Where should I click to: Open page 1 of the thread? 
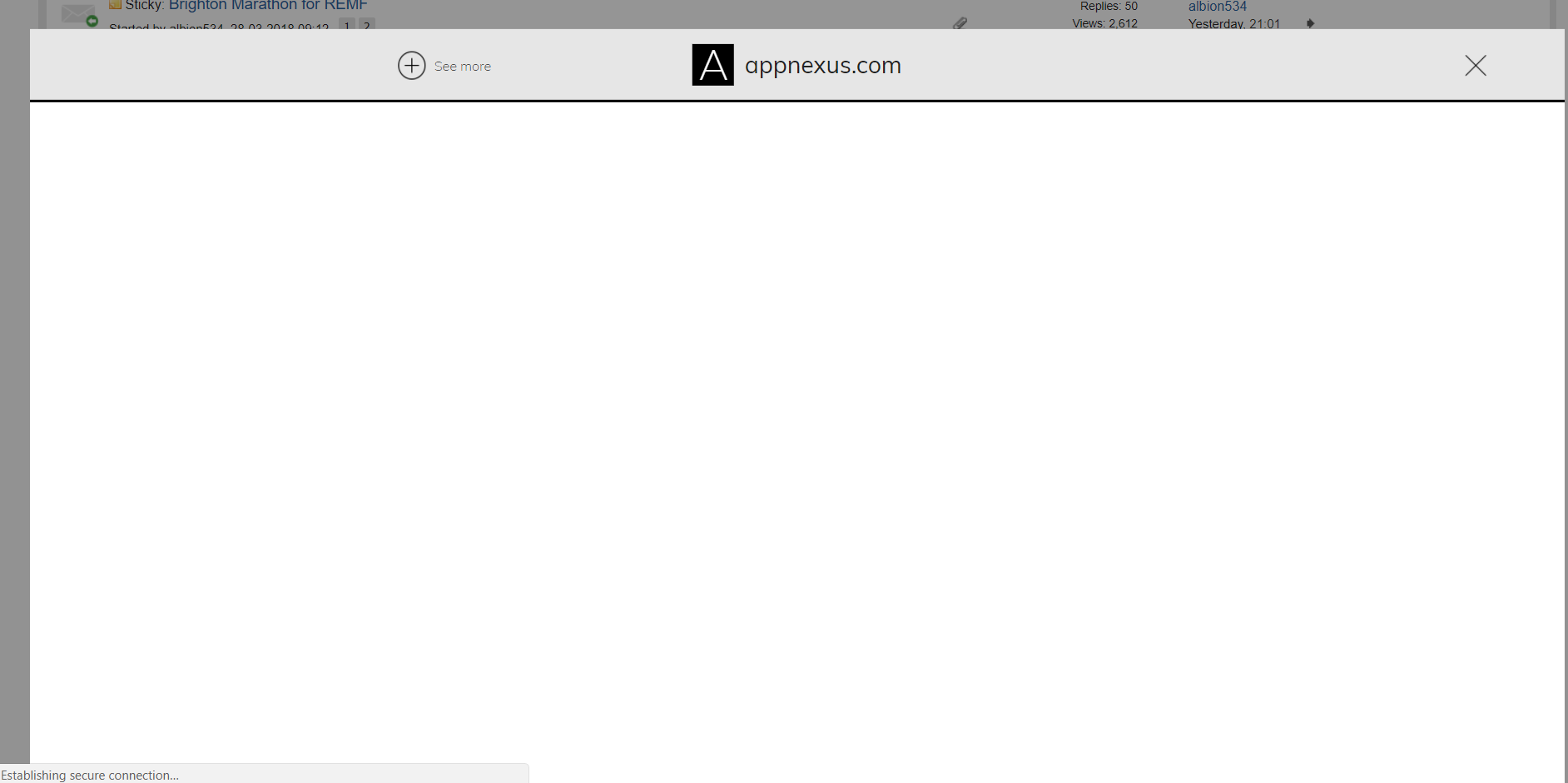click(347, 25)
